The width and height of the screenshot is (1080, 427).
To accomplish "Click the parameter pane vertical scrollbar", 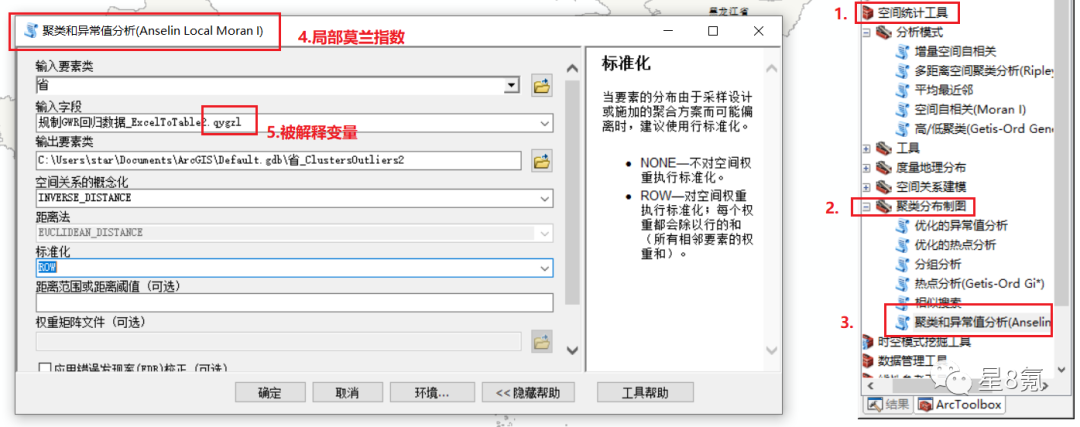I will coord(572,193).
